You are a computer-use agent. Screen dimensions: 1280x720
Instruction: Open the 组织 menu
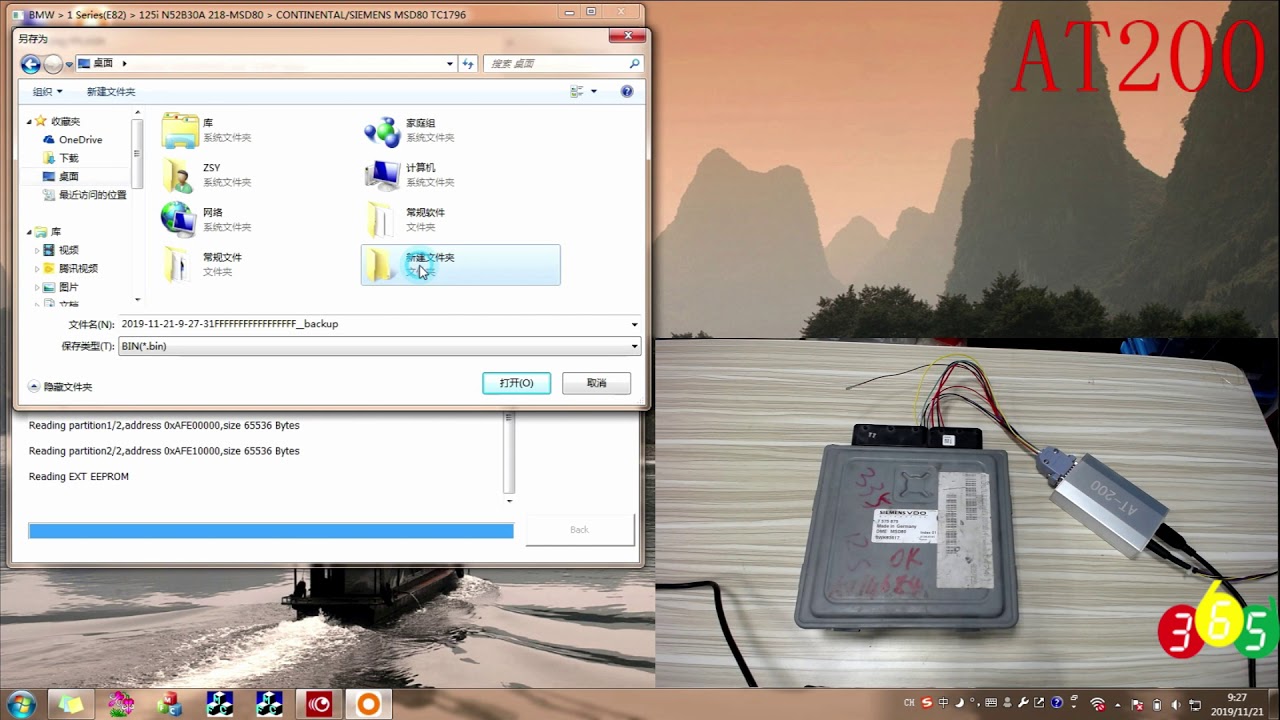[x=47, y=91]
